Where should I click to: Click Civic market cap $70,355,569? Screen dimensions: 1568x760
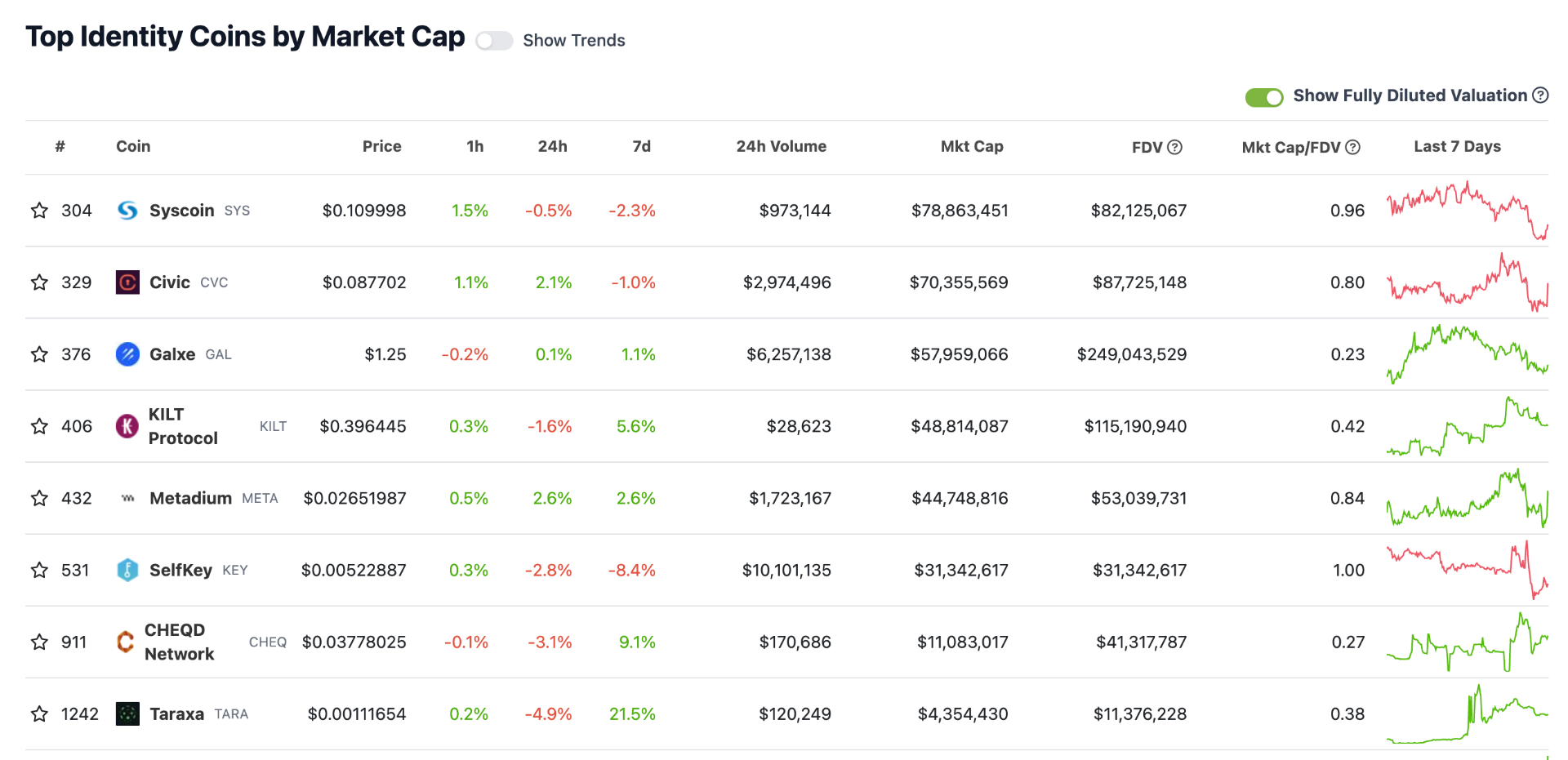pyautogui.click(x=959, y=282)
